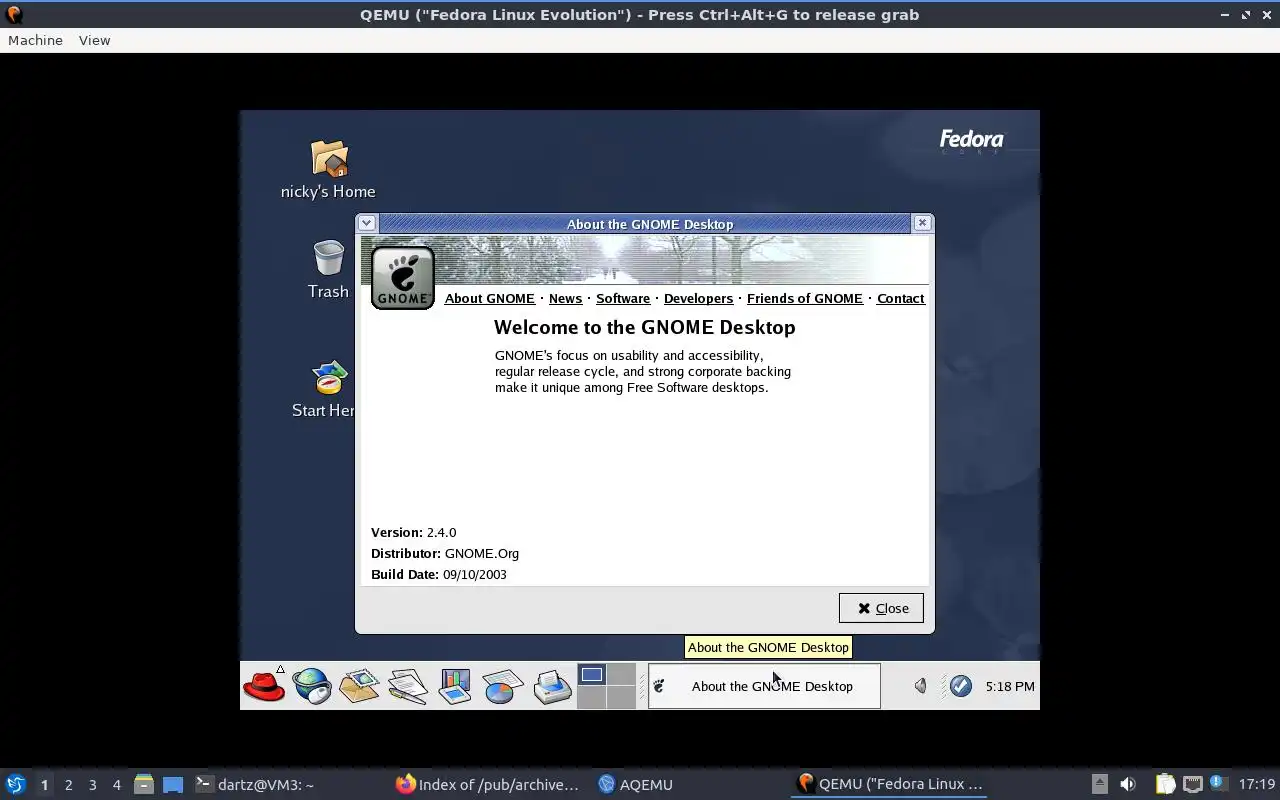Launch the web browser from the panel
The image size is (1280, 800).
tap(312, 686)
